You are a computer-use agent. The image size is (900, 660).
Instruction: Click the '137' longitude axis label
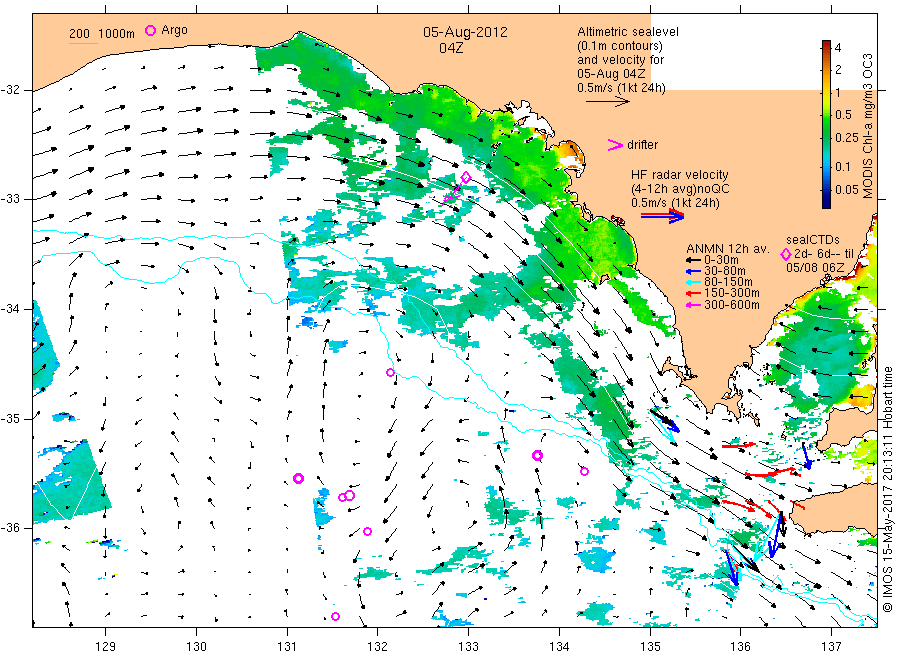coord(831,647)
